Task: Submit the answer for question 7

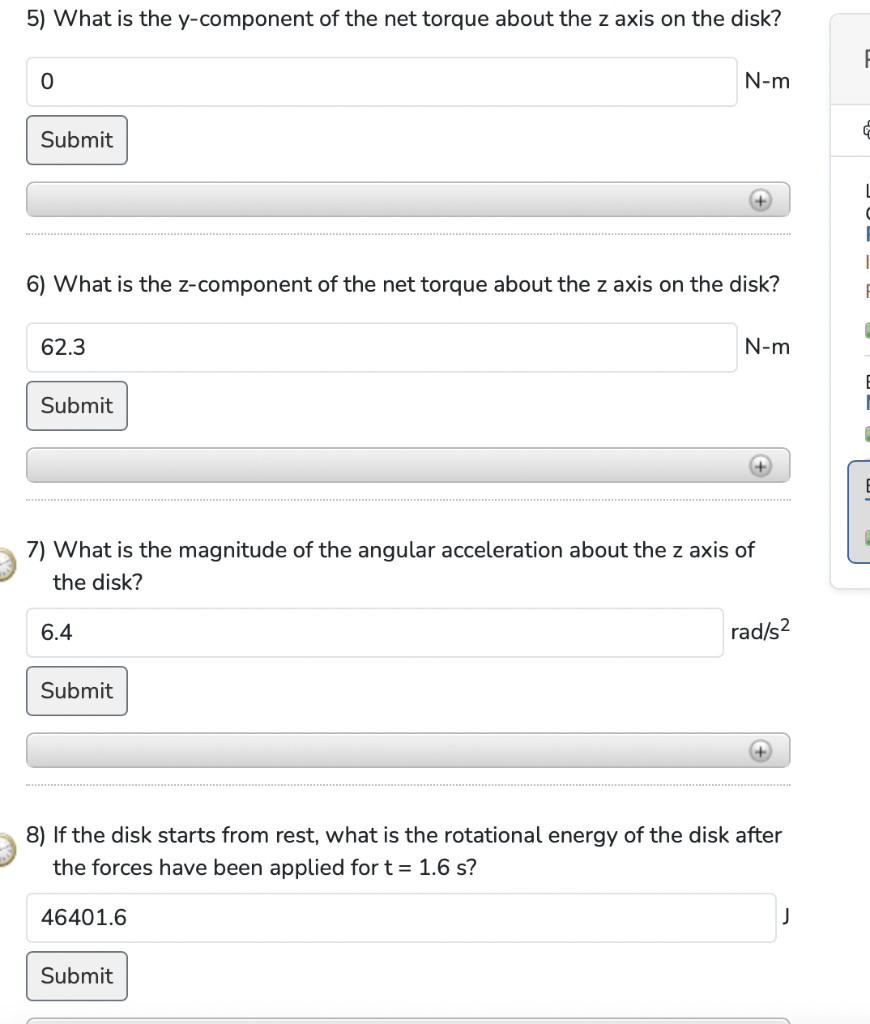Action: pyautogui.click(x=76, y=691)
